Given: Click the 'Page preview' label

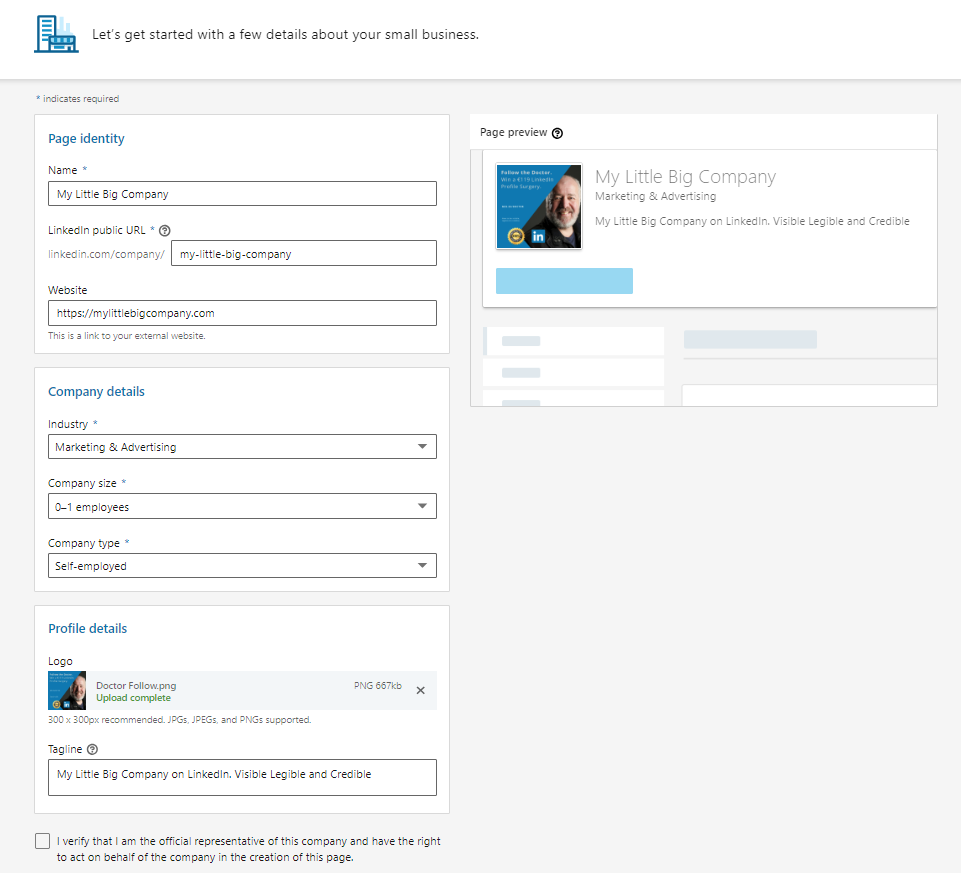Looking at the screenshot, I should 513,132.
